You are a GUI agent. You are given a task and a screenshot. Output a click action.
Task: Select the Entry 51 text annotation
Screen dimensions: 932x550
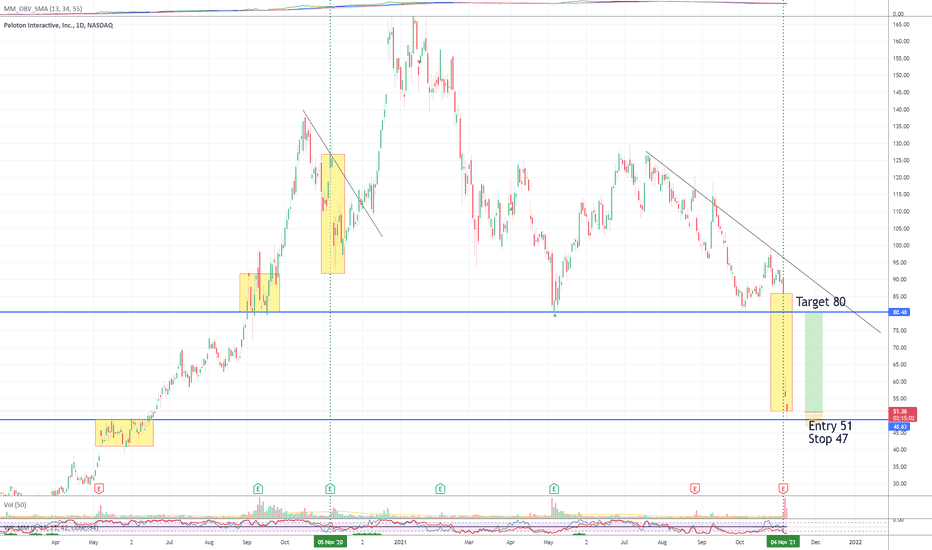click(x=830, y=426)
